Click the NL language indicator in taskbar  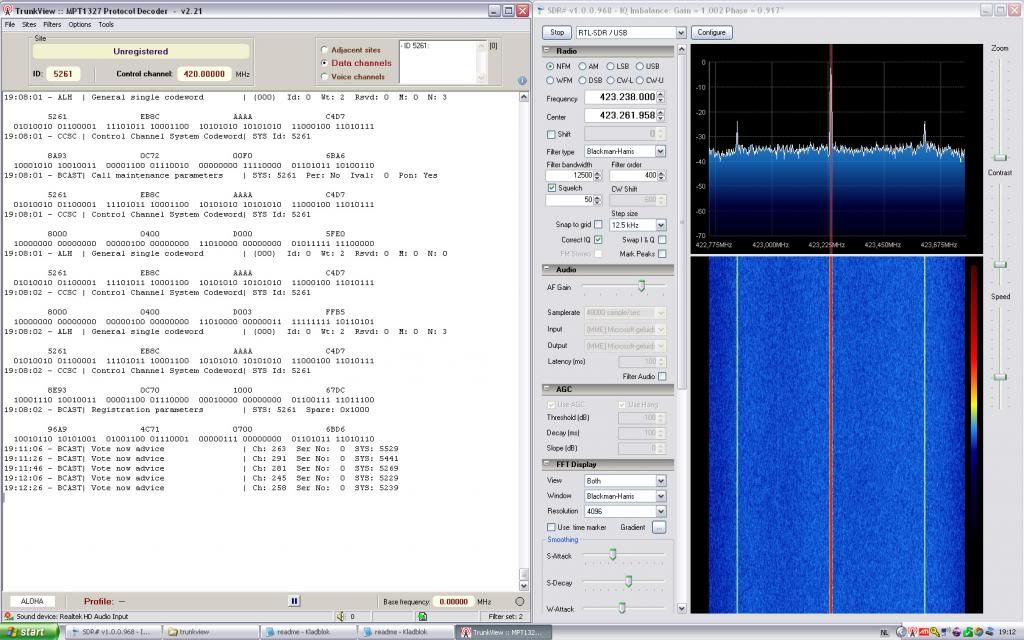click(x=884, y=632)
